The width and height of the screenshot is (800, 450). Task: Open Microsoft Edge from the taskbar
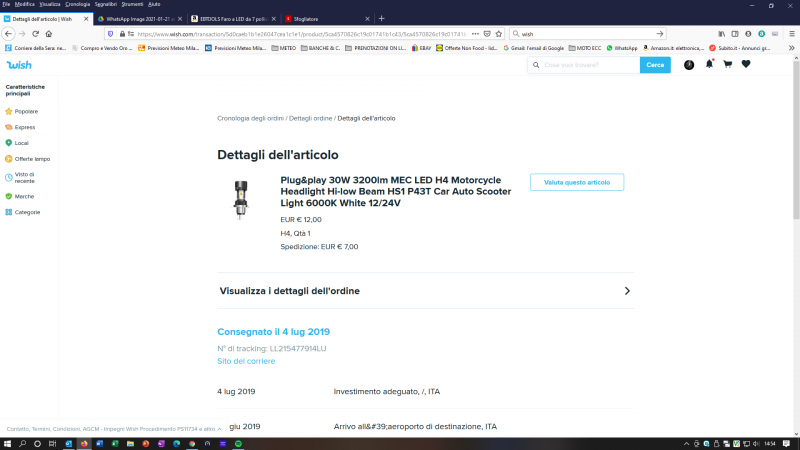177,444
